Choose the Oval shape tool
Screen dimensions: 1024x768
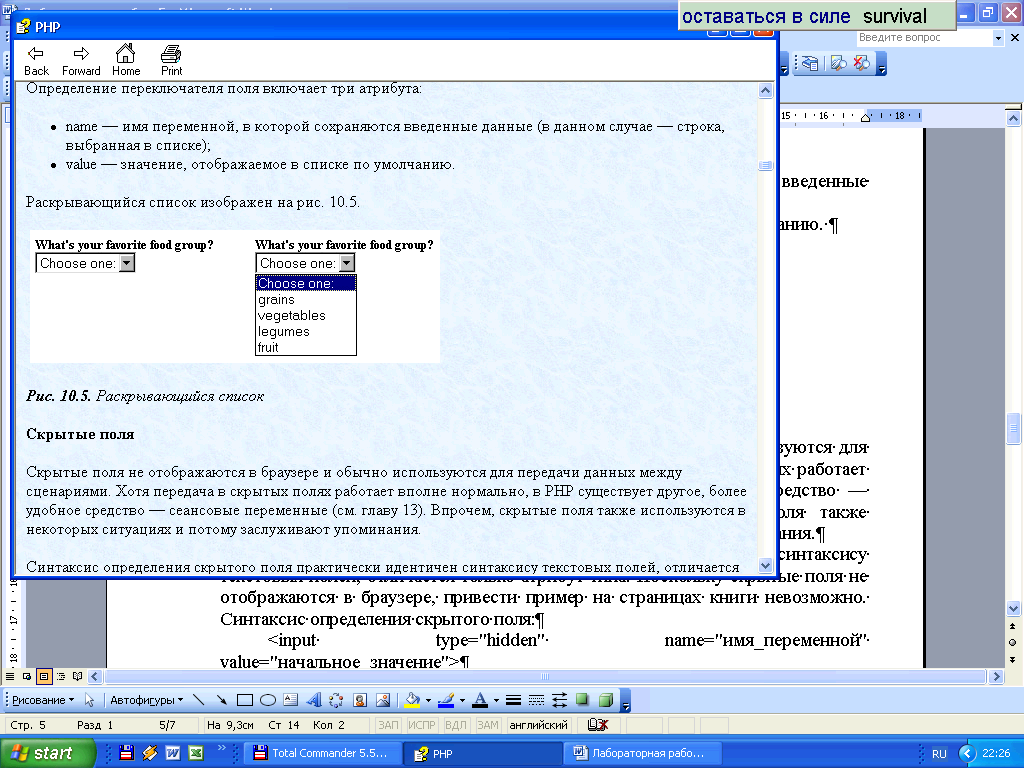[268, 700]
